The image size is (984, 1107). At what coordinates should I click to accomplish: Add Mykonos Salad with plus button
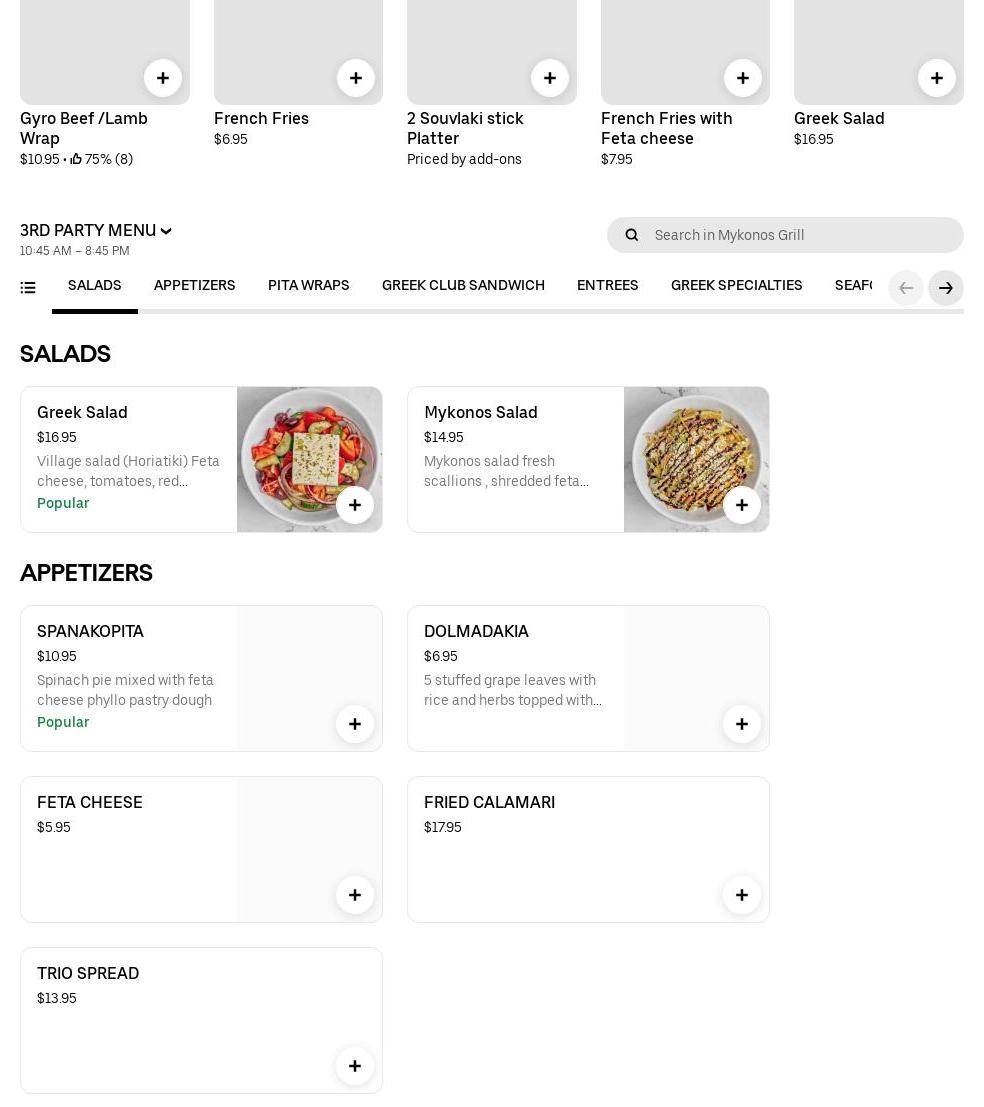point(742,505)
